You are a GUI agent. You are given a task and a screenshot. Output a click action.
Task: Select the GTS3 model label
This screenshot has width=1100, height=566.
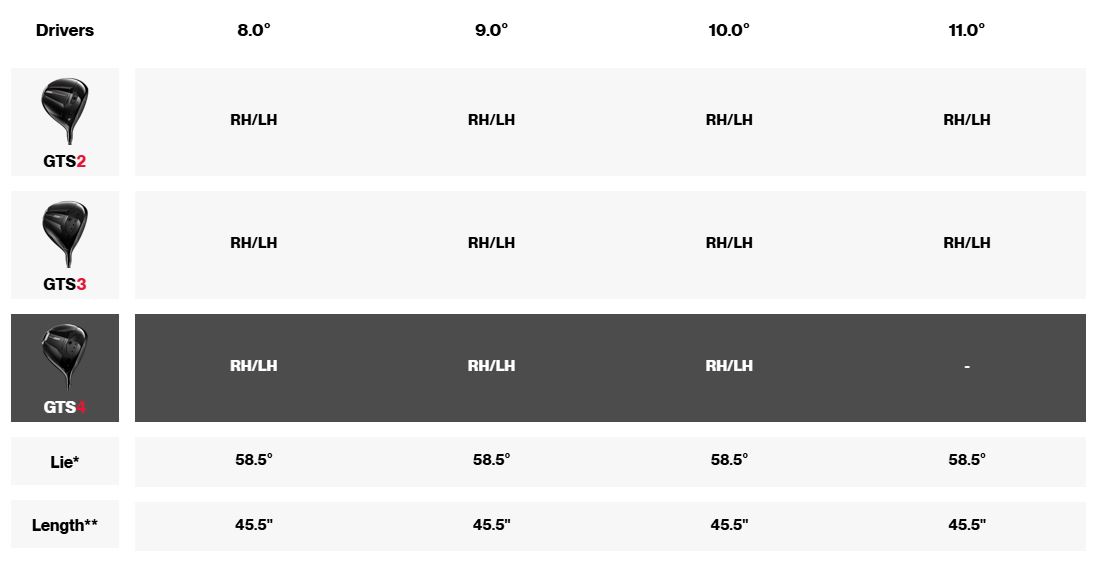click(65, 284)
